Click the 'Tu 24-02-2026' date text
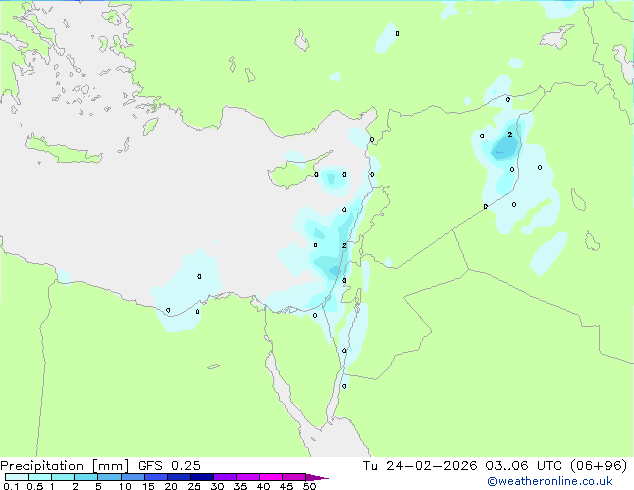634x490 pixels. (x=420, y=466)
